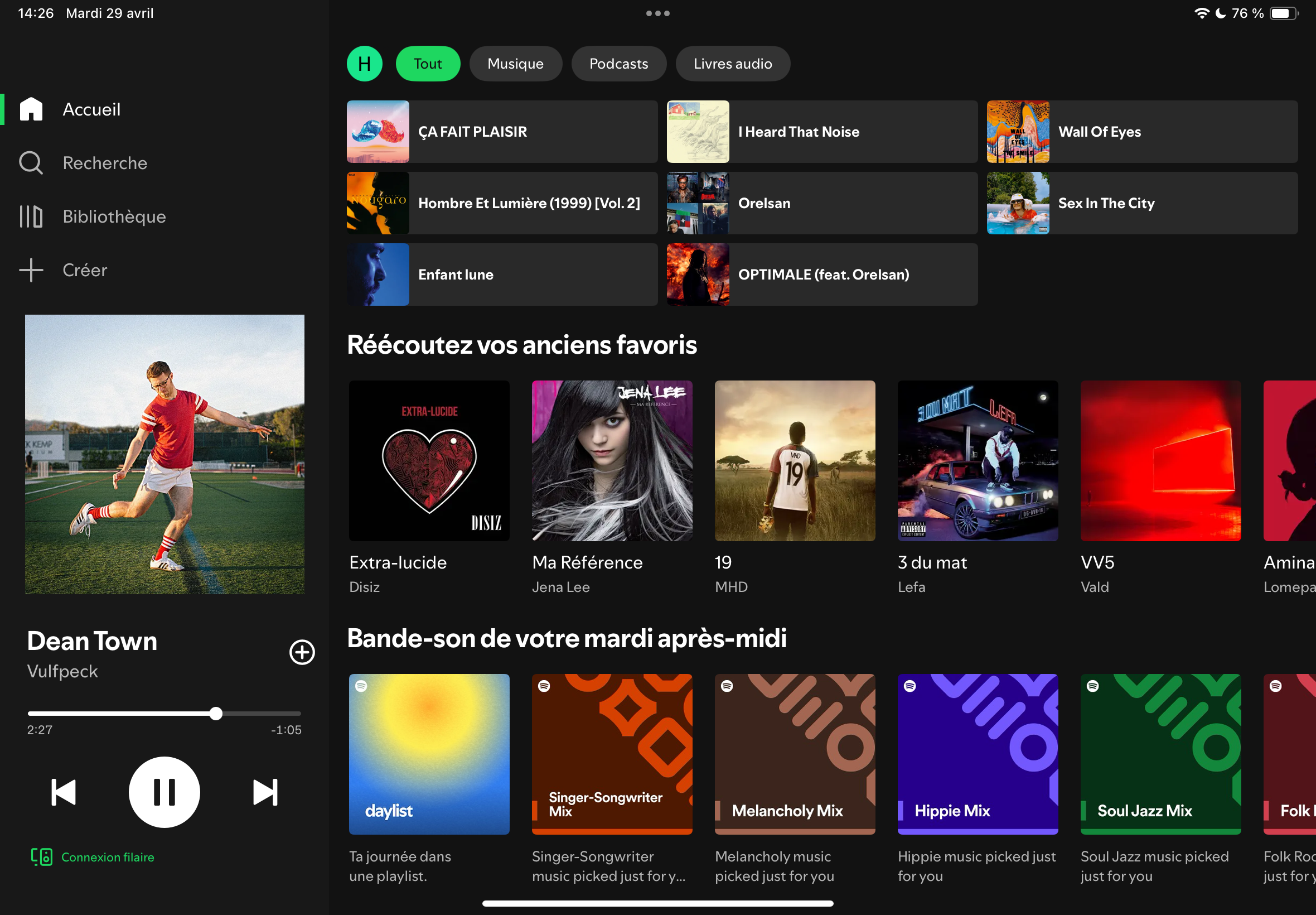Image resolution: width=1316 pixels, height=915 pixels.
Task: Click the MHD artist name
Action: 731,587
